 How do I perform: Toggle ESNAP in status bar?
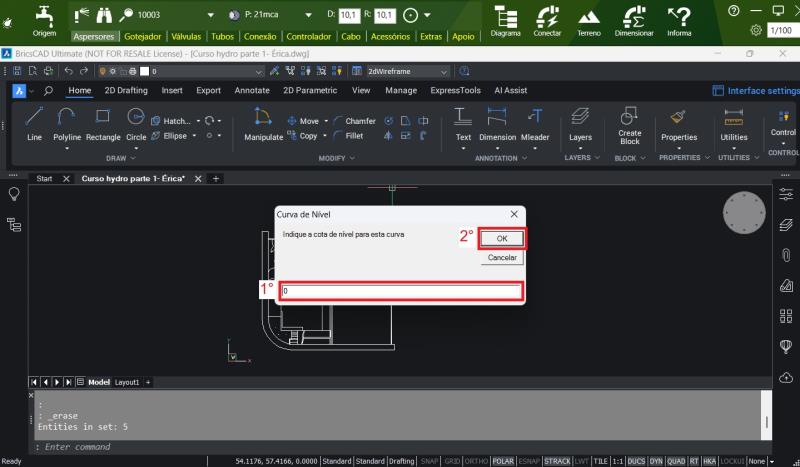[529, 461]
